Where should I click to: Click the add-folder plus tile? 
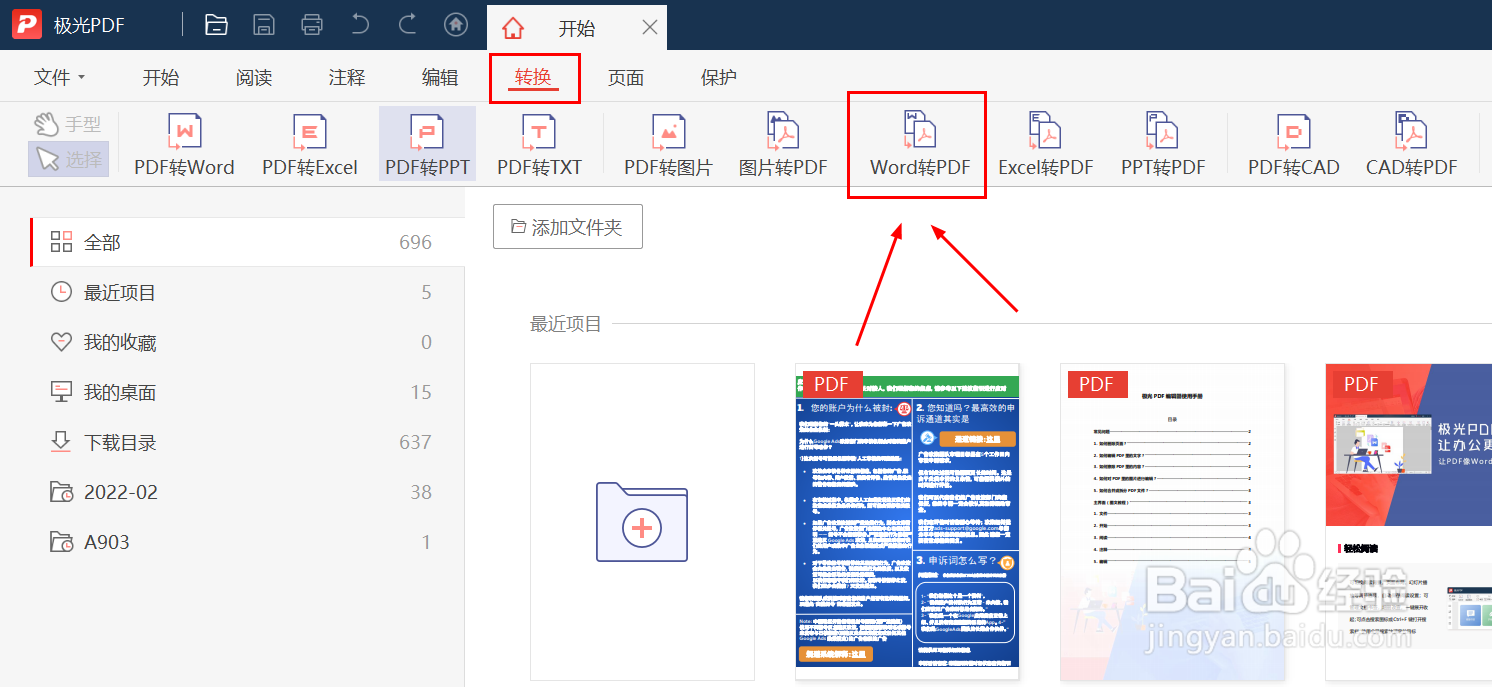point(642,522)
